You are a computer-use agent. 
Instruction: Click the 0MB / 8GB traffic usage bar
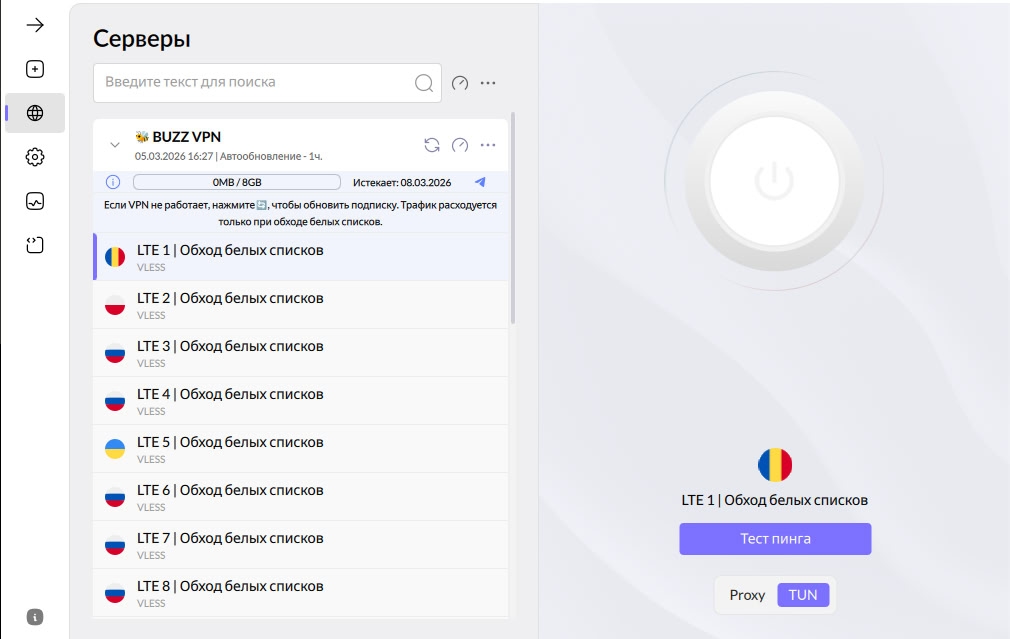[237, 182]
